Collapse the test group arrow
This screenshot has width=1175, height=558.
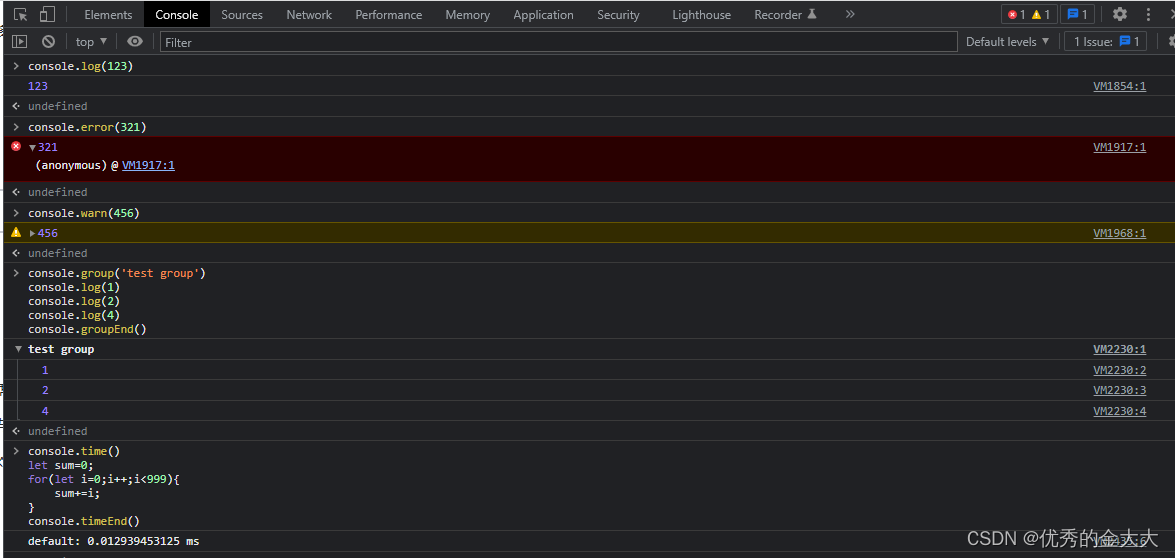point(19,349)
